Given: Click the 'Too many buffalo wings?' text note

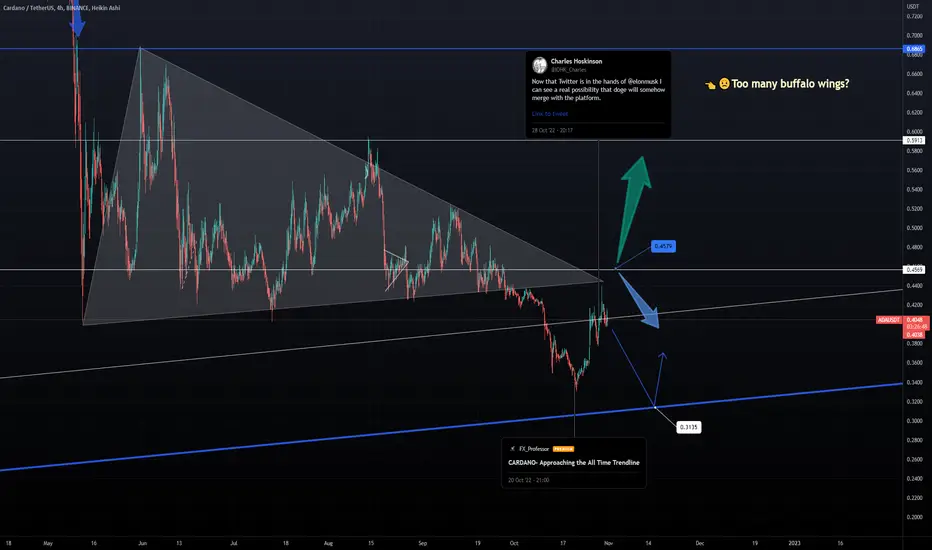Looking at the screenshot, I should pyautogui.click(x=790, y=84).
